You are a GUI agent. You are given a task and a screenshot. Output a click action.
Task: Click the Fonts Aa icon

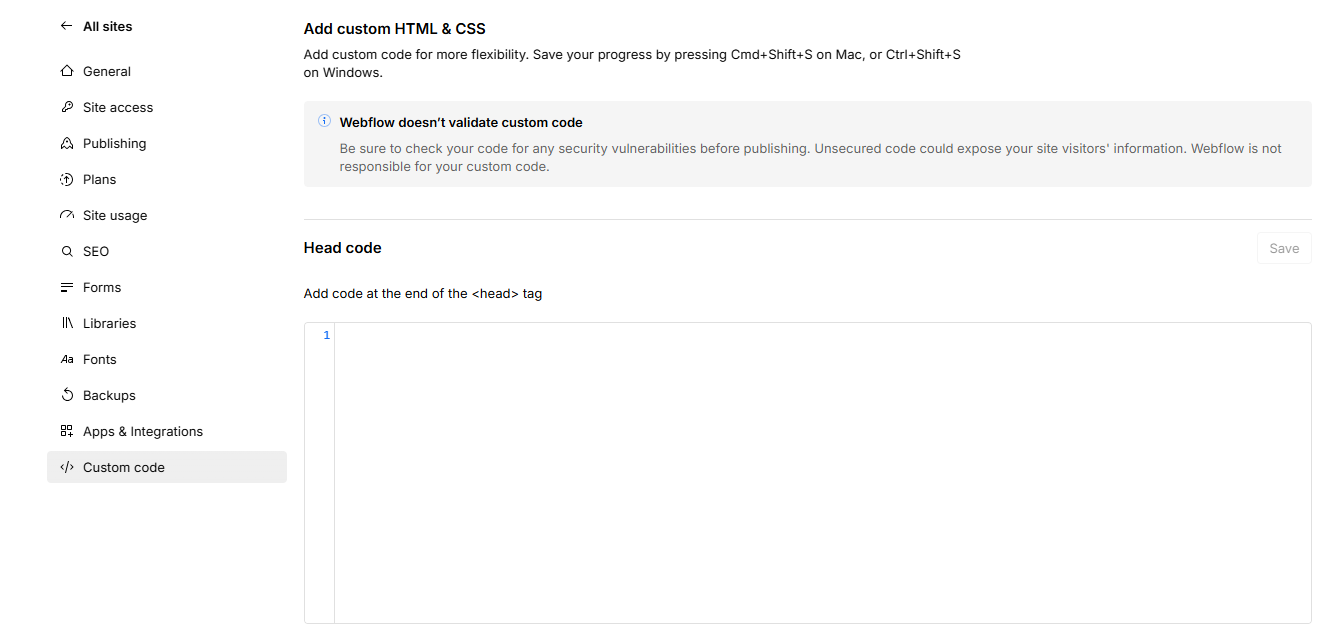click(67, 359)
